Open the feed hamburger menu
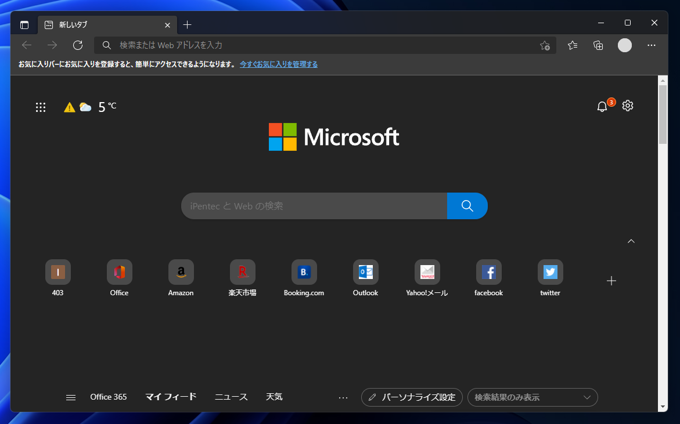680x424 pixels. [x=71, y=398]
